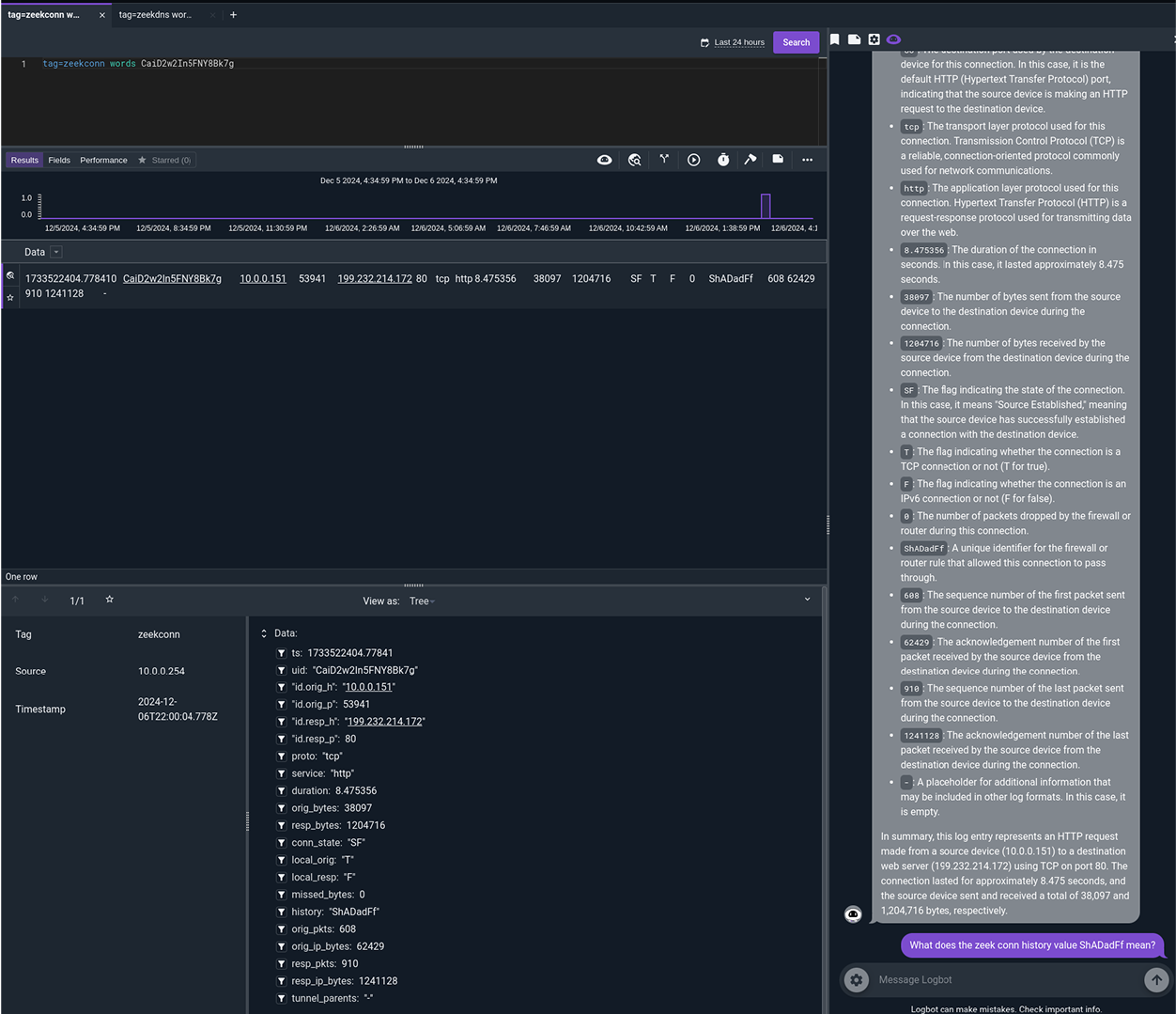This screenshot has width=1176, height=1014.
Task: Switch to the tag=zeekdns query tab
Action: tap(155, 15)
